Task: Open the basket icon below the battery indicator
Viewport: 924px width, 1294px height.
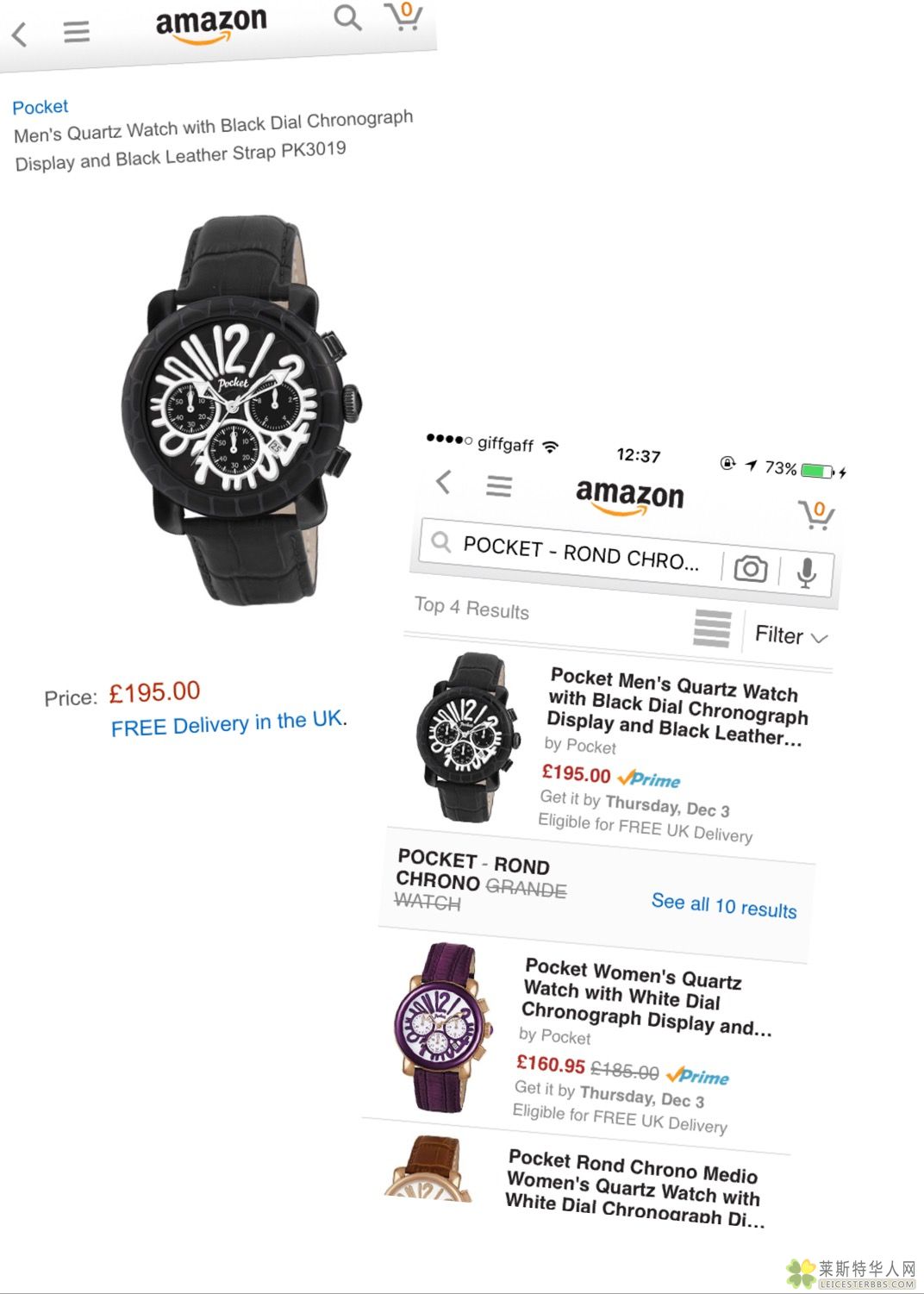Action: tap(815, 515)
